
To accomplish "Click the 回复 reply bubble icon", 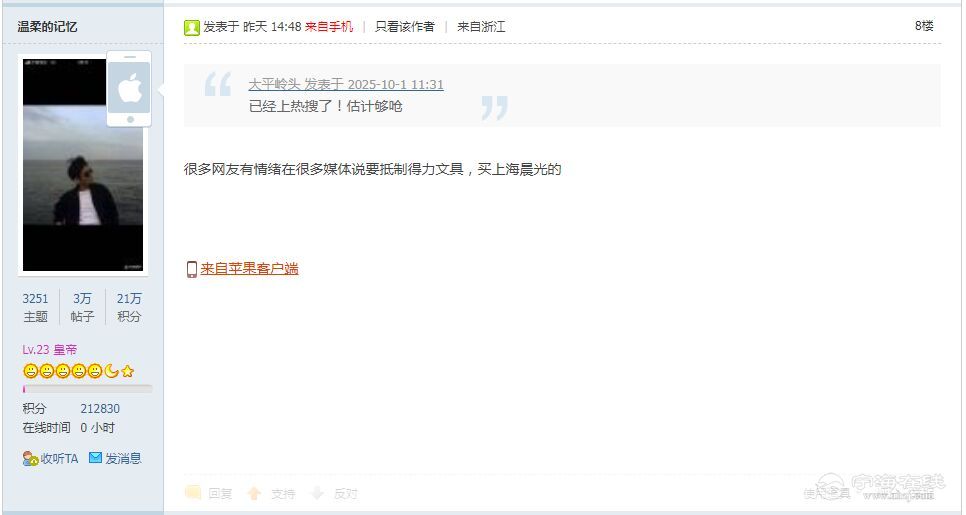I will [x=193, y=492].
